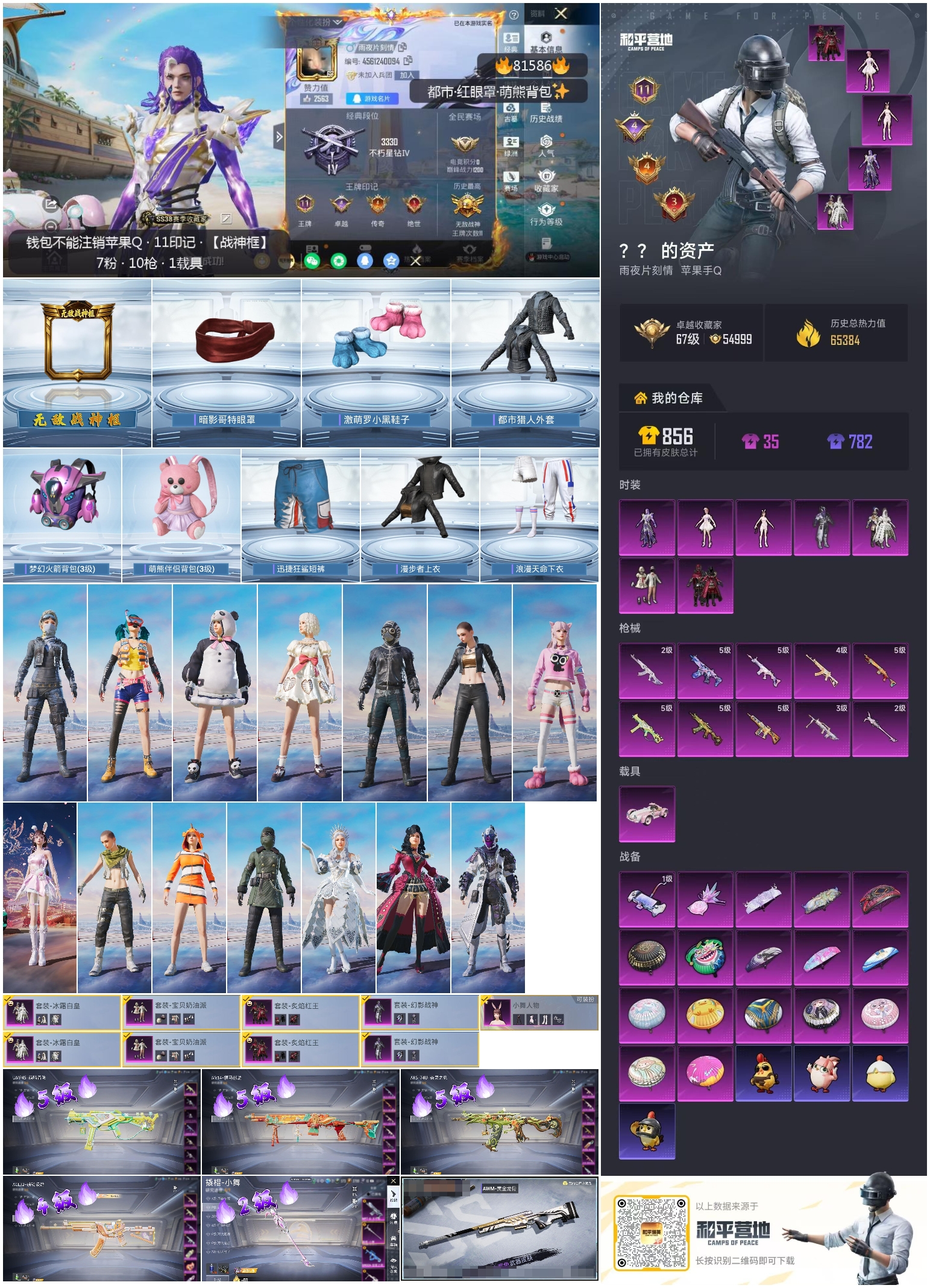This screenshot has width=930, height=1288.
Task: Switch to the 人气 tab
Action: point(546,146)
